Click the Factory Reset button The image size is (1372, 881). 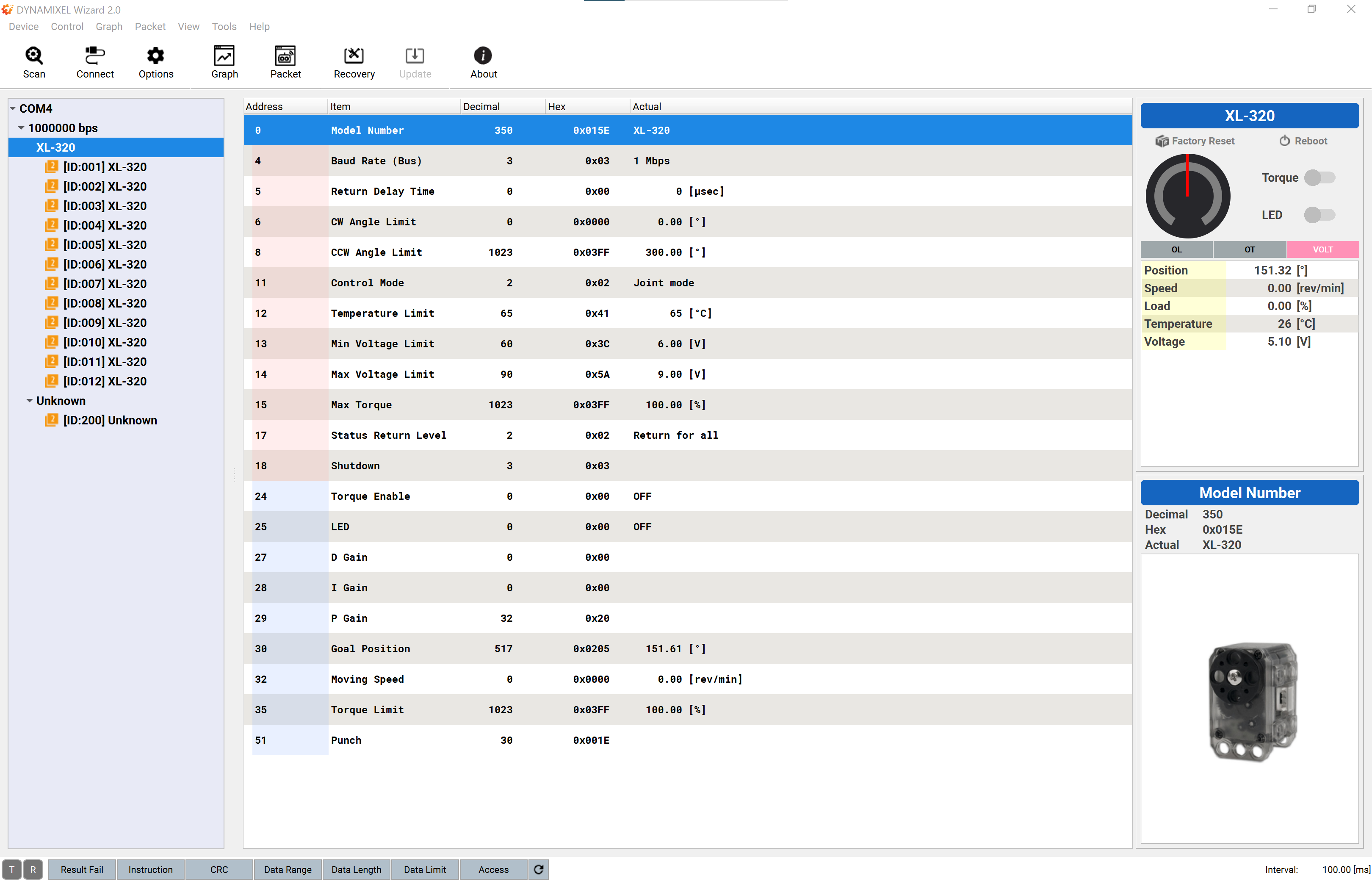tap(1194, 141)
